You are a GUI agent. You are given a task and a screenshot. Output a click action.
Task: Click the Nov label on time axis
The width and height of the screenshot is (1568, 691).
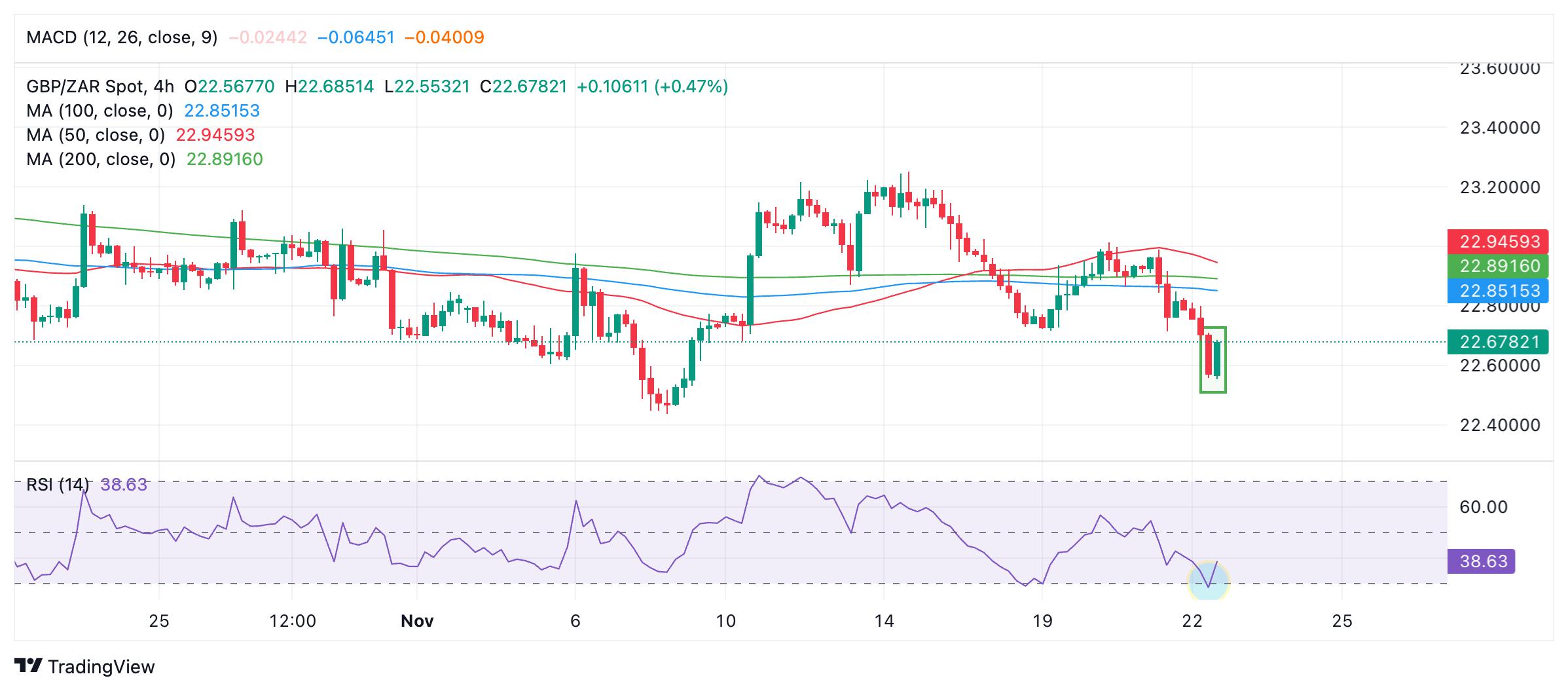(417, 621)
